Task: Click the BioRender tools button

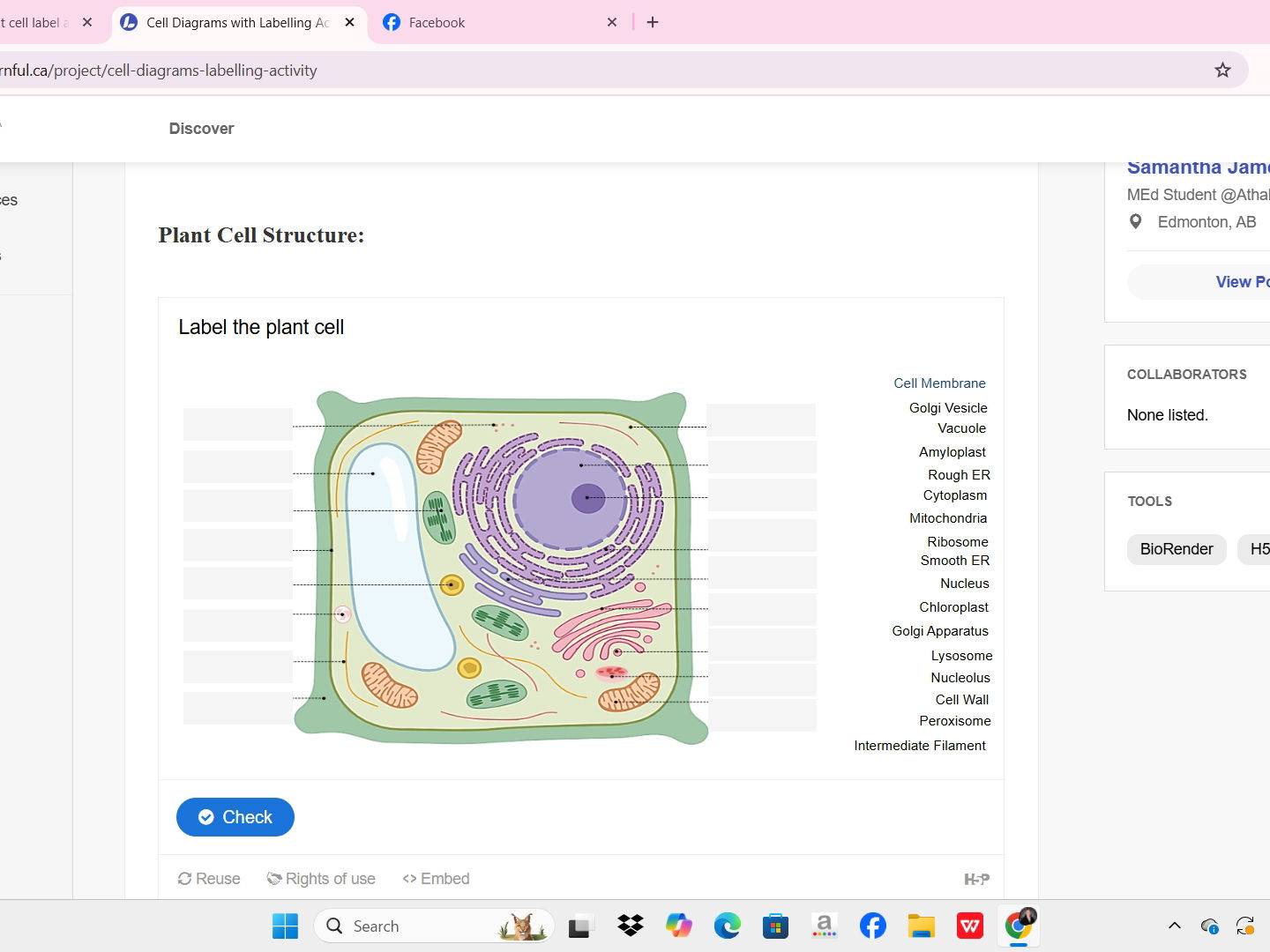Action: [x=1177, y=549]
